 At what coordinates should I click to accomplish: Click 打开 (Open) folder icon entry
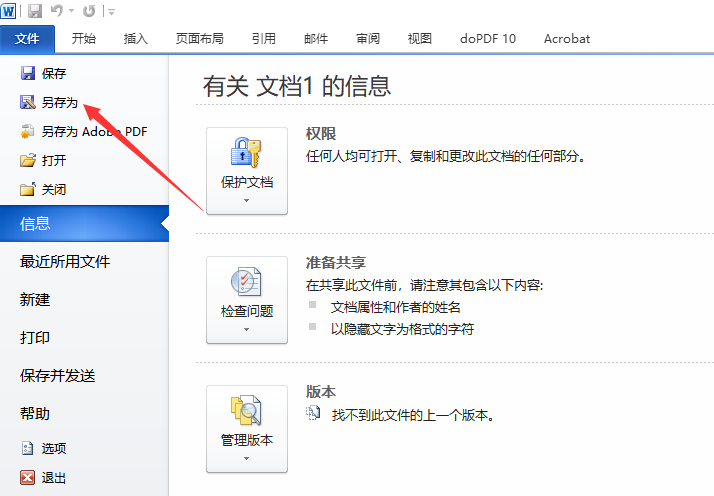tap(54, 160)
